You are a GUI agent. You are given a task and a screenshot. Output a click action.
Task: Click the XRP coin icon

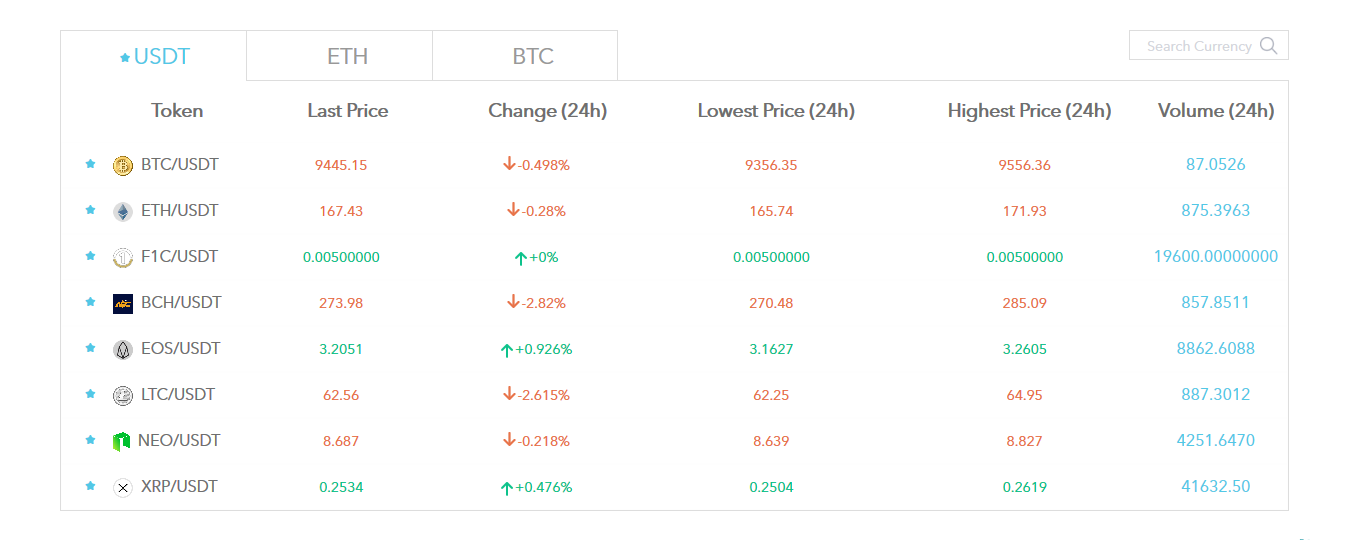click(x=123, y=488)
